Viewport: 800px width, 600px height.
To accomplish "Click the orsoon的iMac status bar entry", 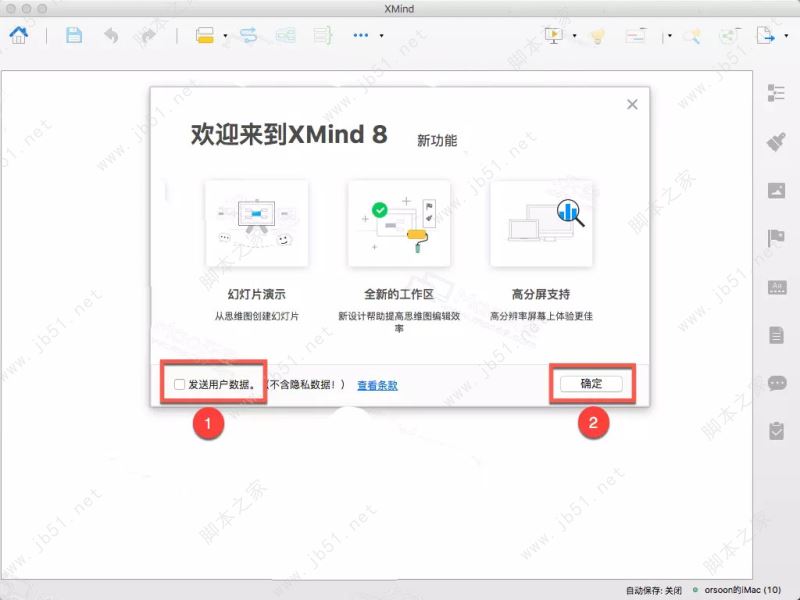I will pyautogui.click(x=743, y=590).
